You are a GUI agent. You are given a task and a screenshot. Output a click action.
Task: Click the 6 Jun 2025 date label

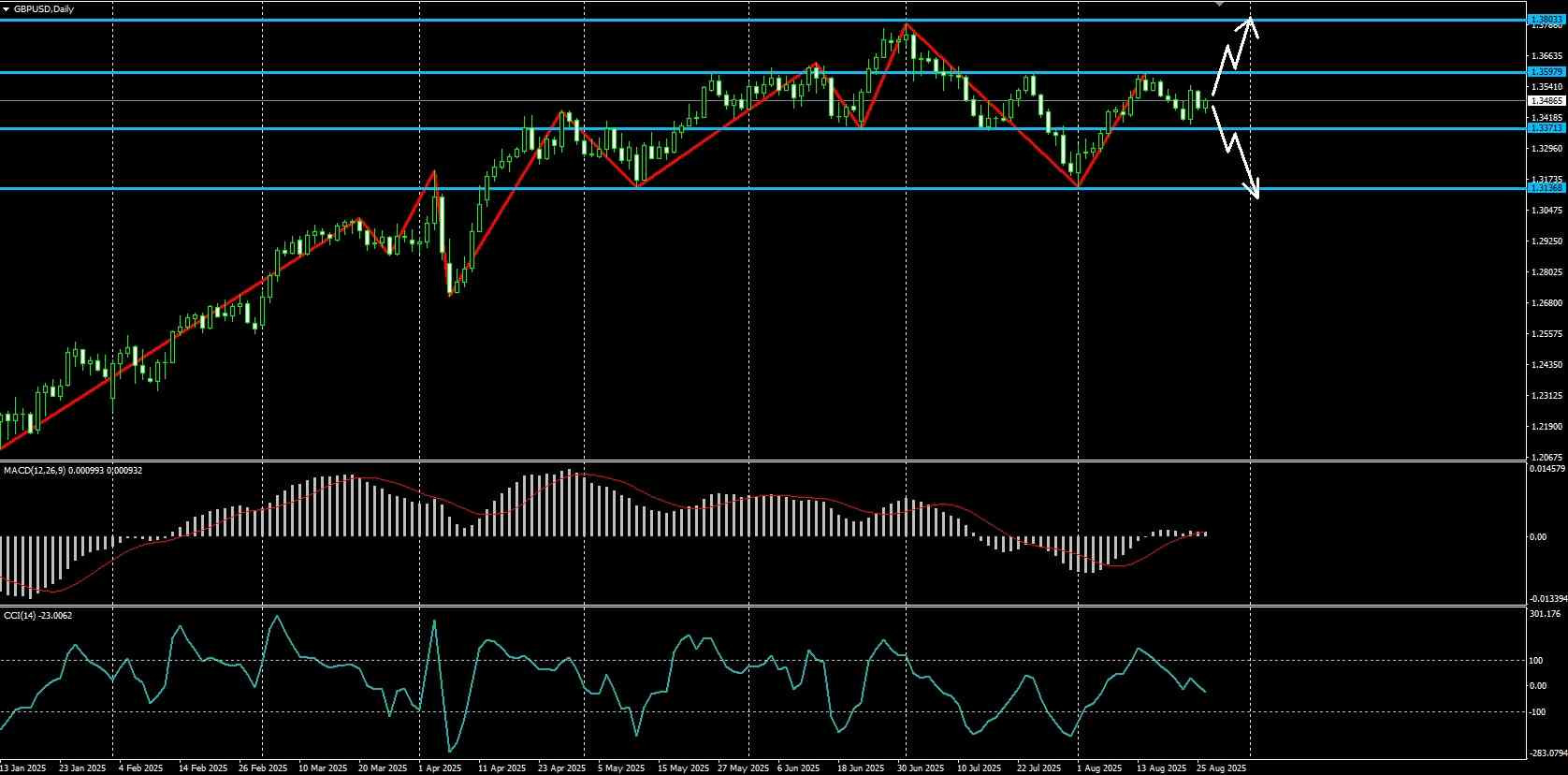(798, 768)
